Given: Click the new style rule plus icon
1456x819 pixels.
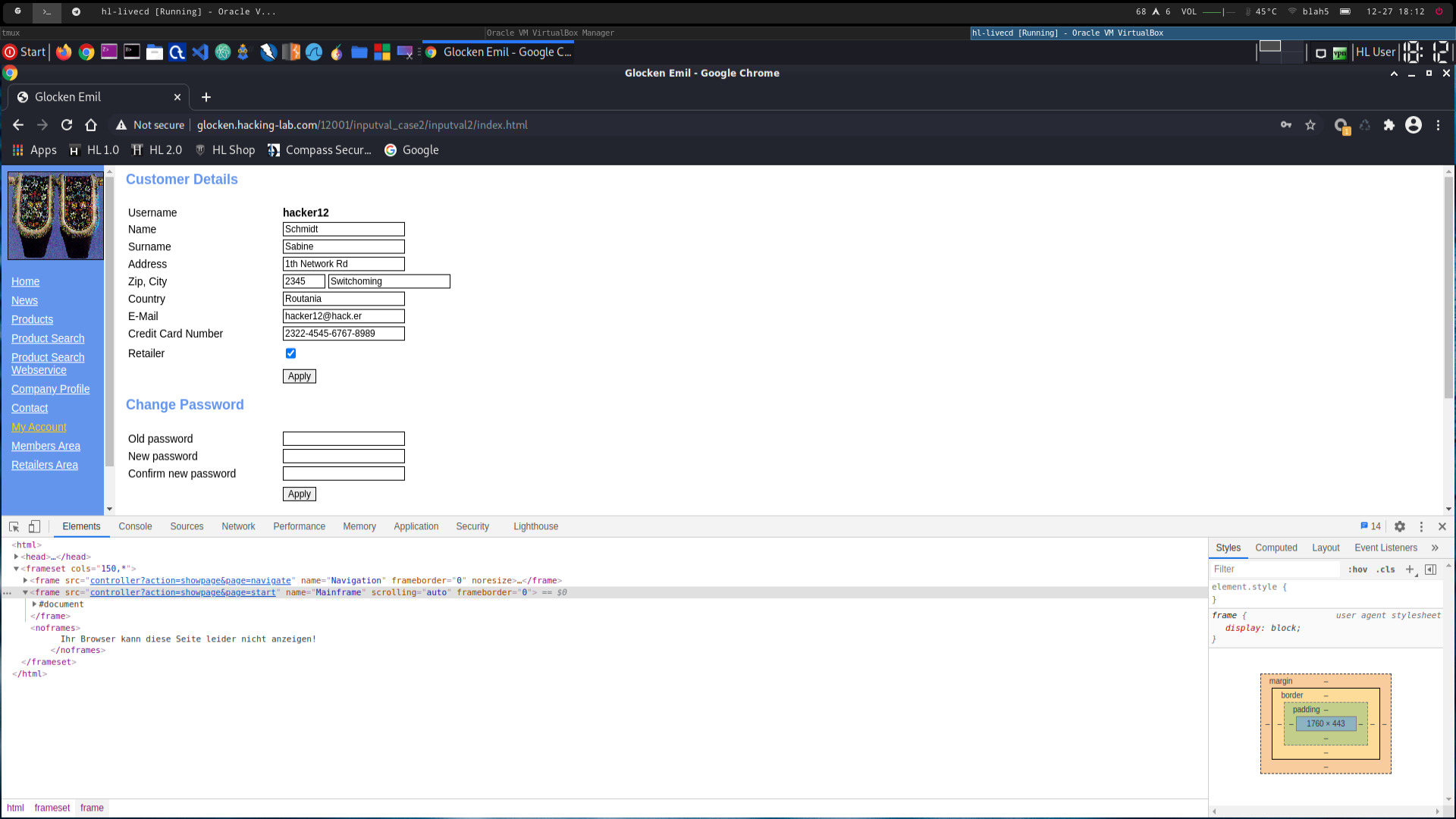Looking at the screenshot, I should pyautogui.click(x=1410, y=569).
